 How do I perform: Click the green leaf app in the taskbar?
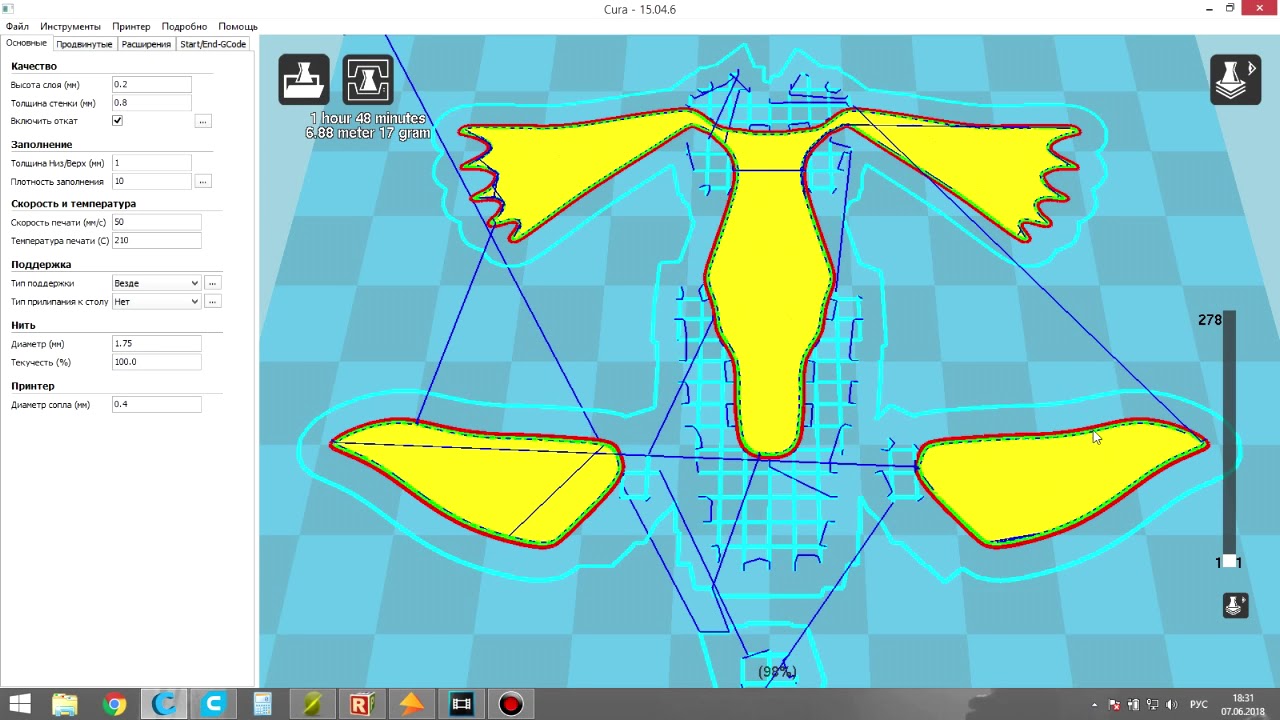312,704
